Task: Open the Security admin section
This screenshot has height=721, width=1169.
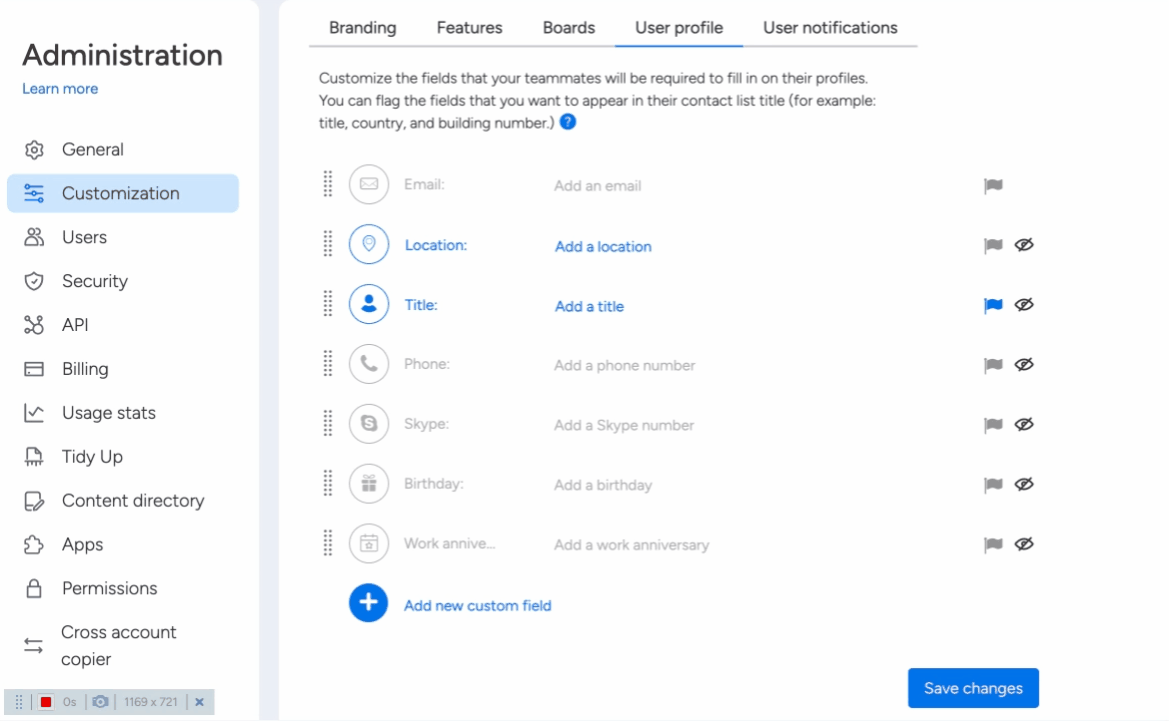Action: (94, 281)
